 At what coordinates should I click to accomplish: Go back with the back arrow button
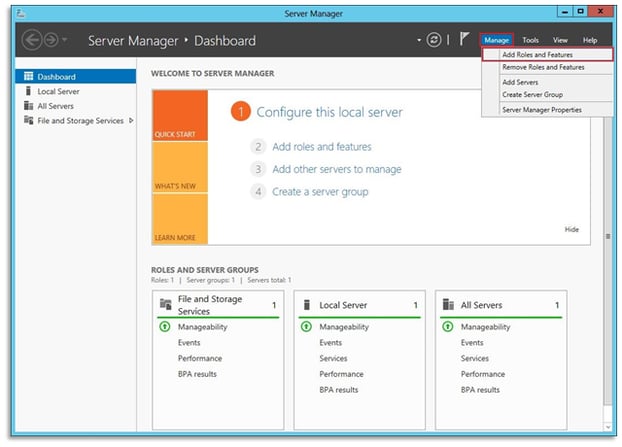click(x=31, y=40)
